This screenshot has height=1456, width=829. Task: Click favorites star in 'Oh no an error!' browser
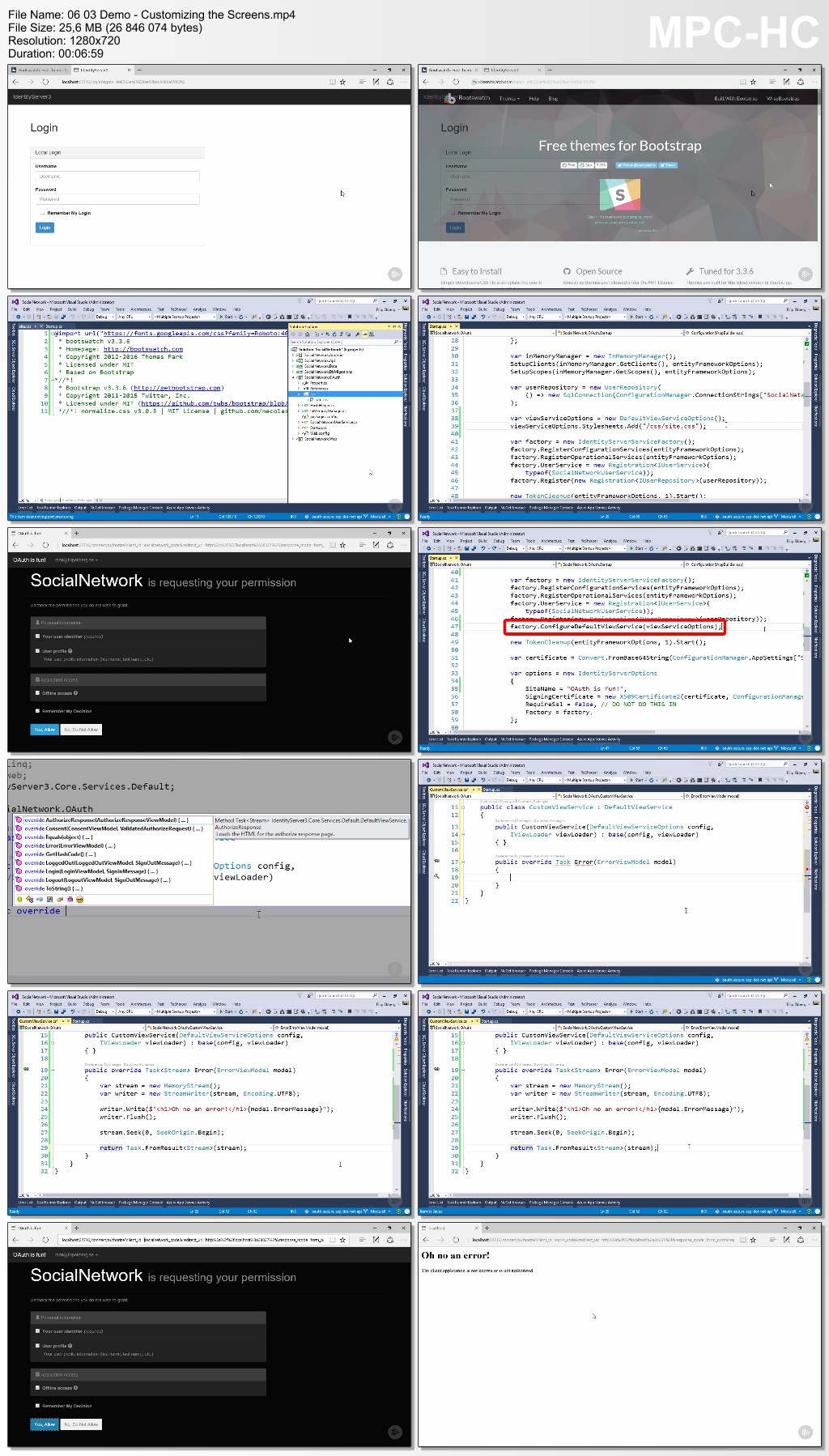754,1240
